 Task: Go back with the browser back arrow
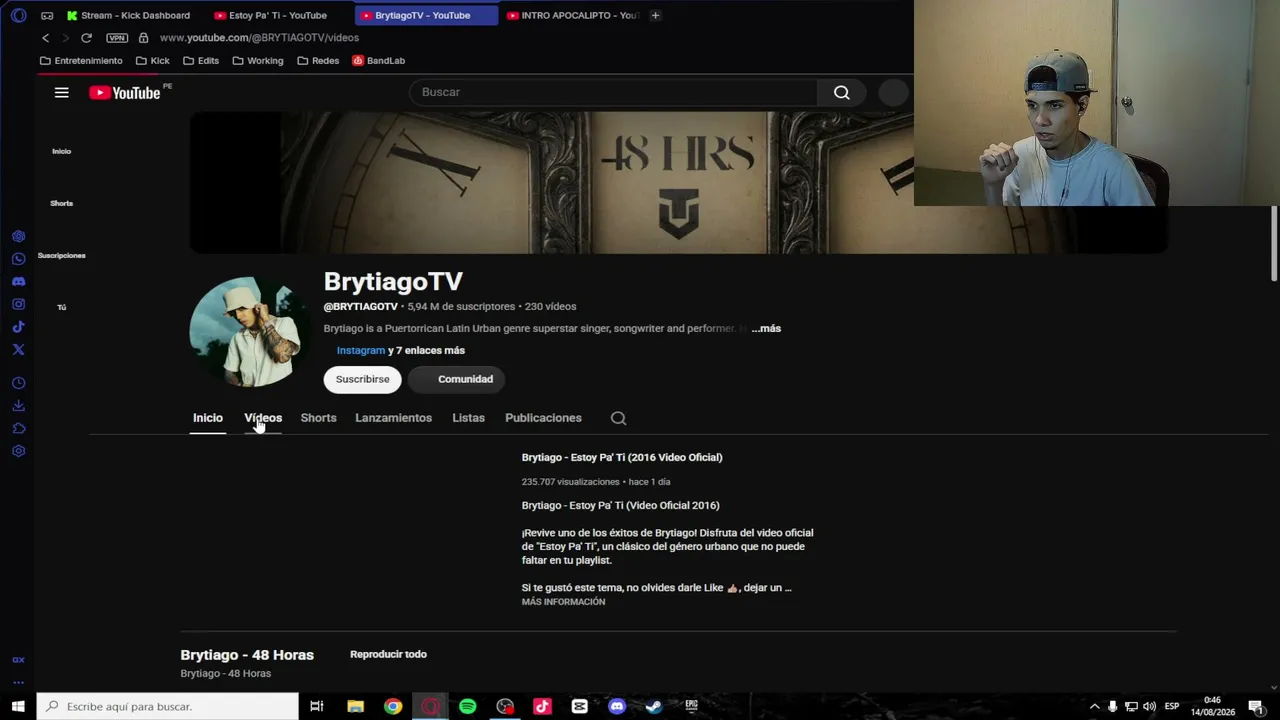[45, 38]
